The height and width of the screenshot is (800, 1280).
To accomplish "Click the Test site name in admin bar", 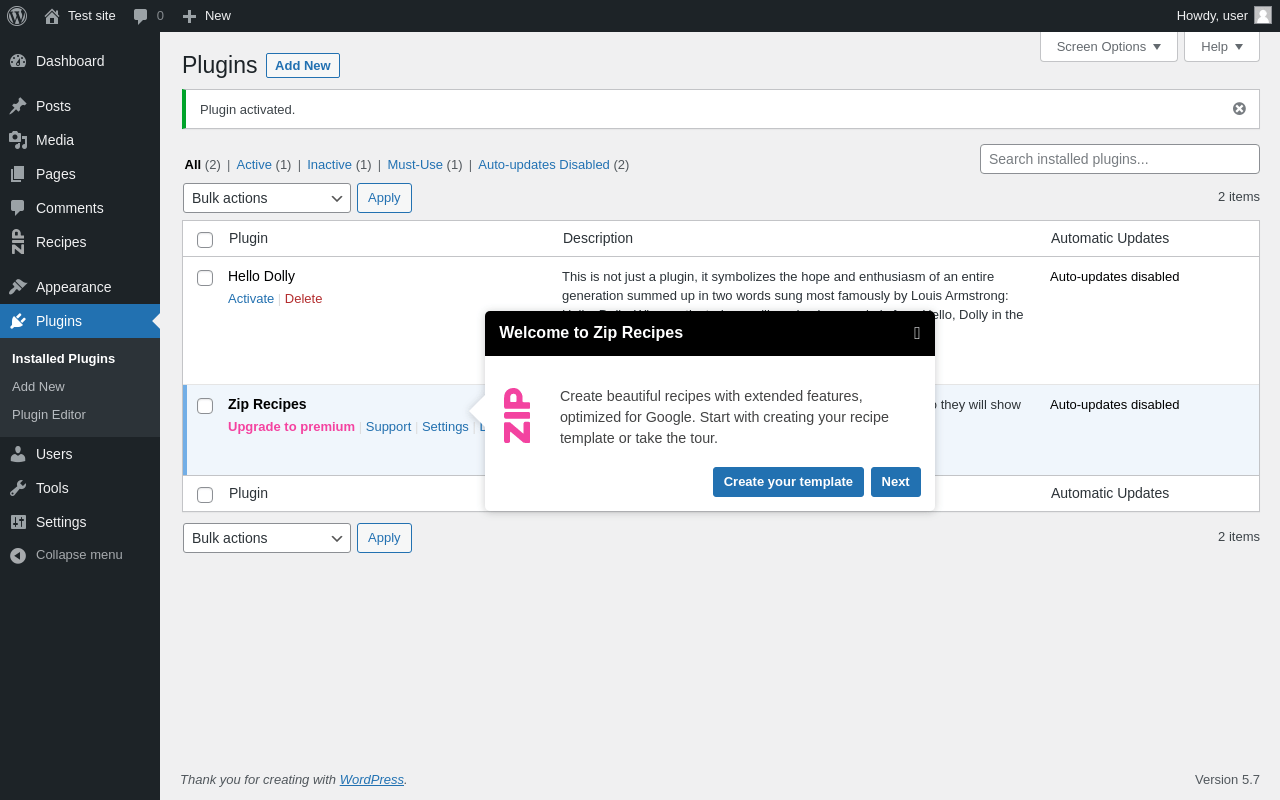I will click(92, 16).
